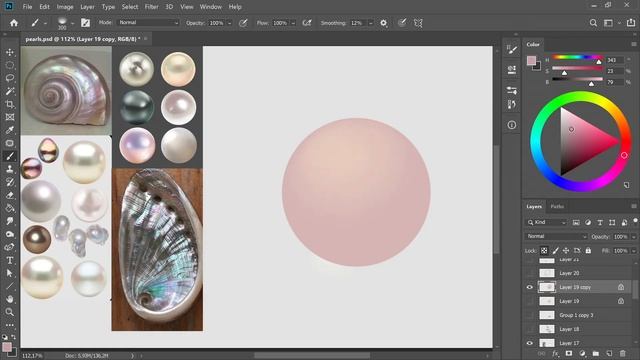Select the Magic Wand tool

click(x=10, y=91)
